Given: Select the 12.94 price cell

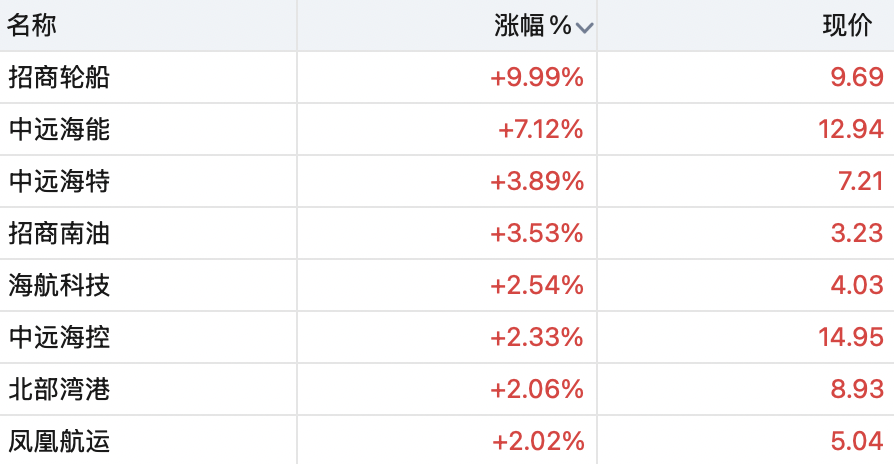Looking at the screenshot, I should 850,130.
